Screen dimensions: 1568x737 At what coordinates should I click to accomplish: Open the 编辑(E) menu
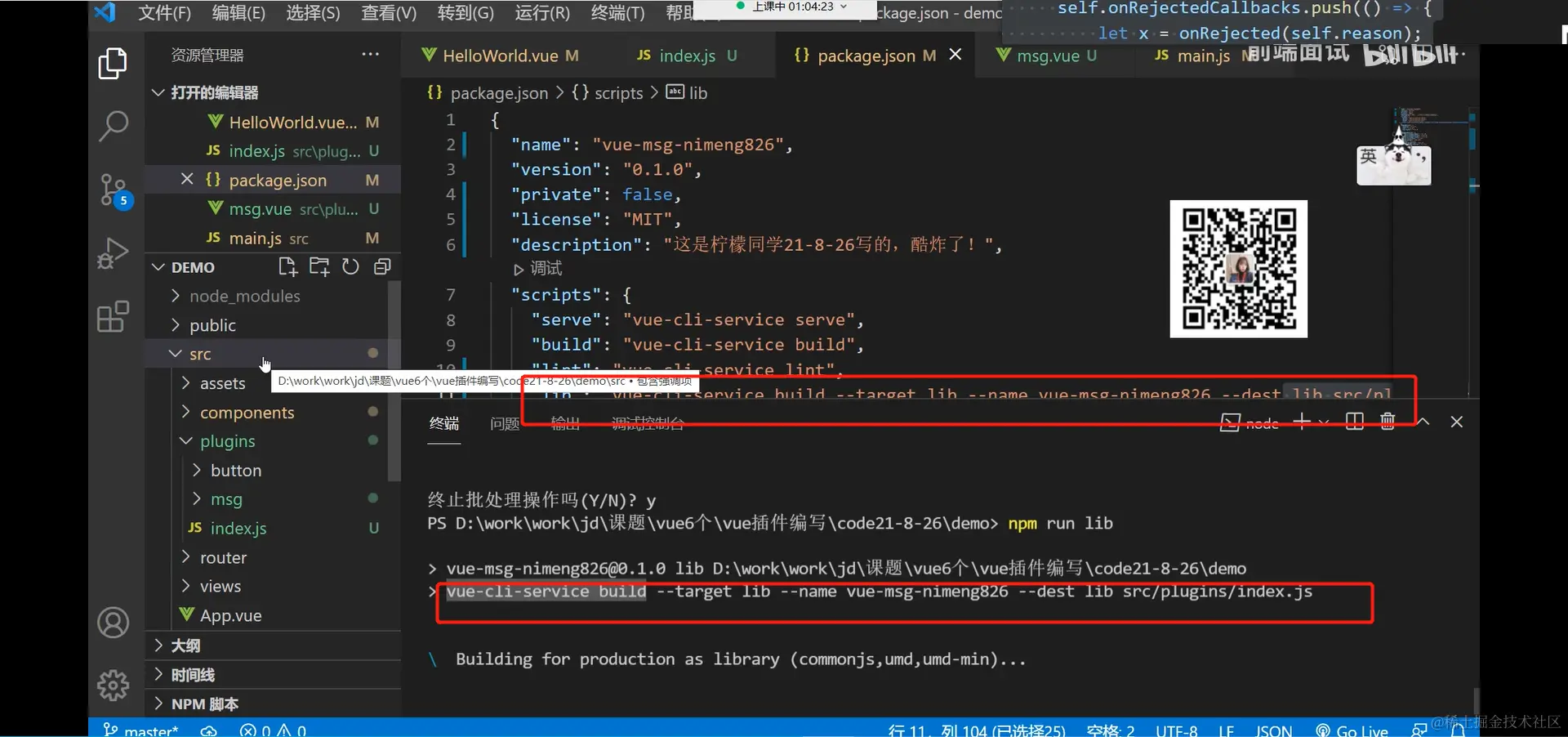click(238, 12)
